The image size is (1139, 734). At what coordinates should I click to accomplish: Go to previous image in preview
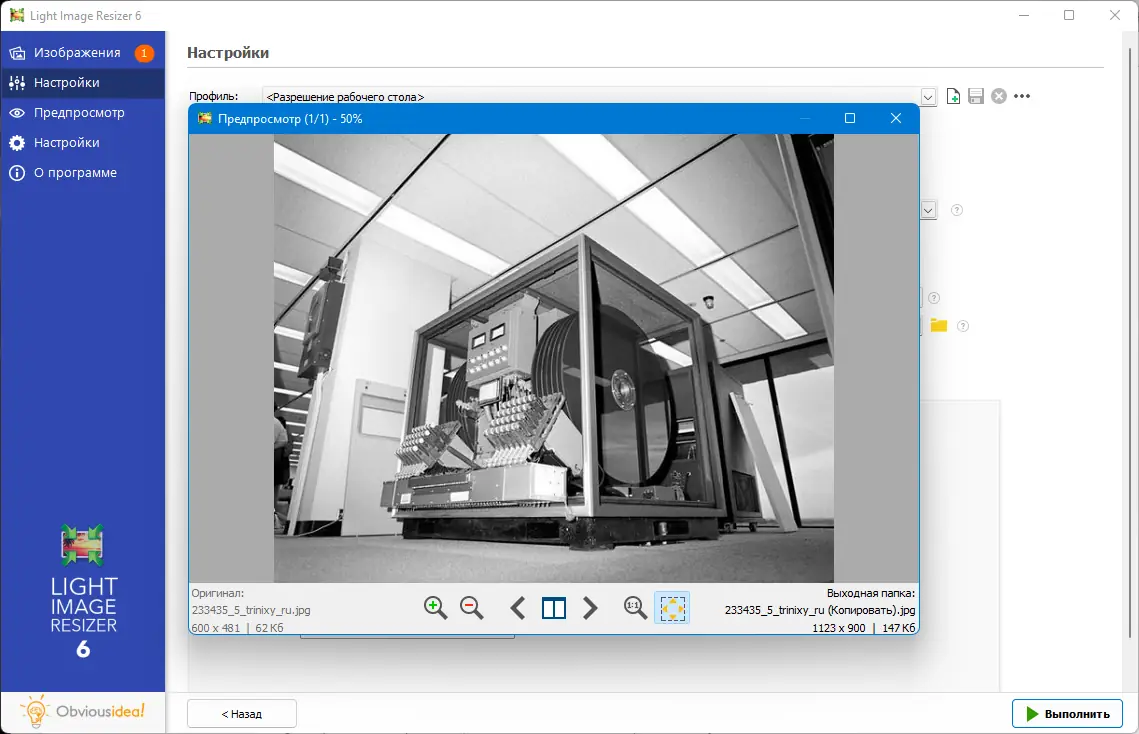(518, 608)
